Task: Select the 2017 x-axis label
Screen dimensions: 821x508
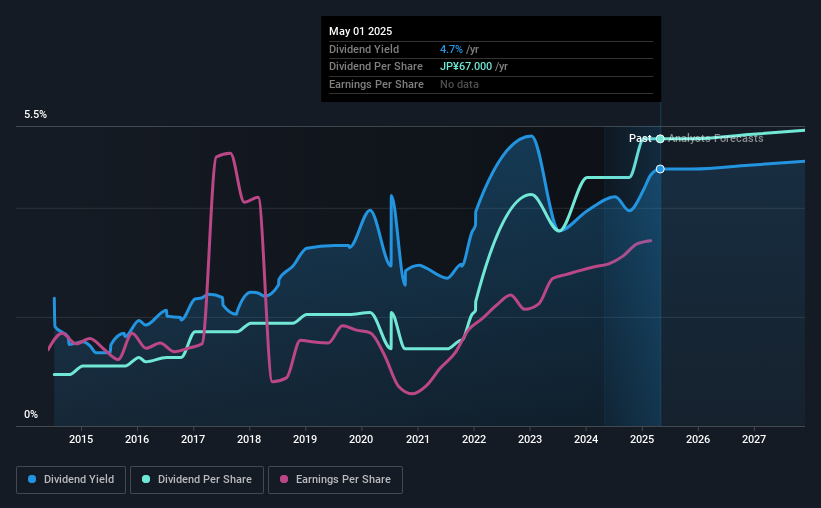Action: point(193,439)
